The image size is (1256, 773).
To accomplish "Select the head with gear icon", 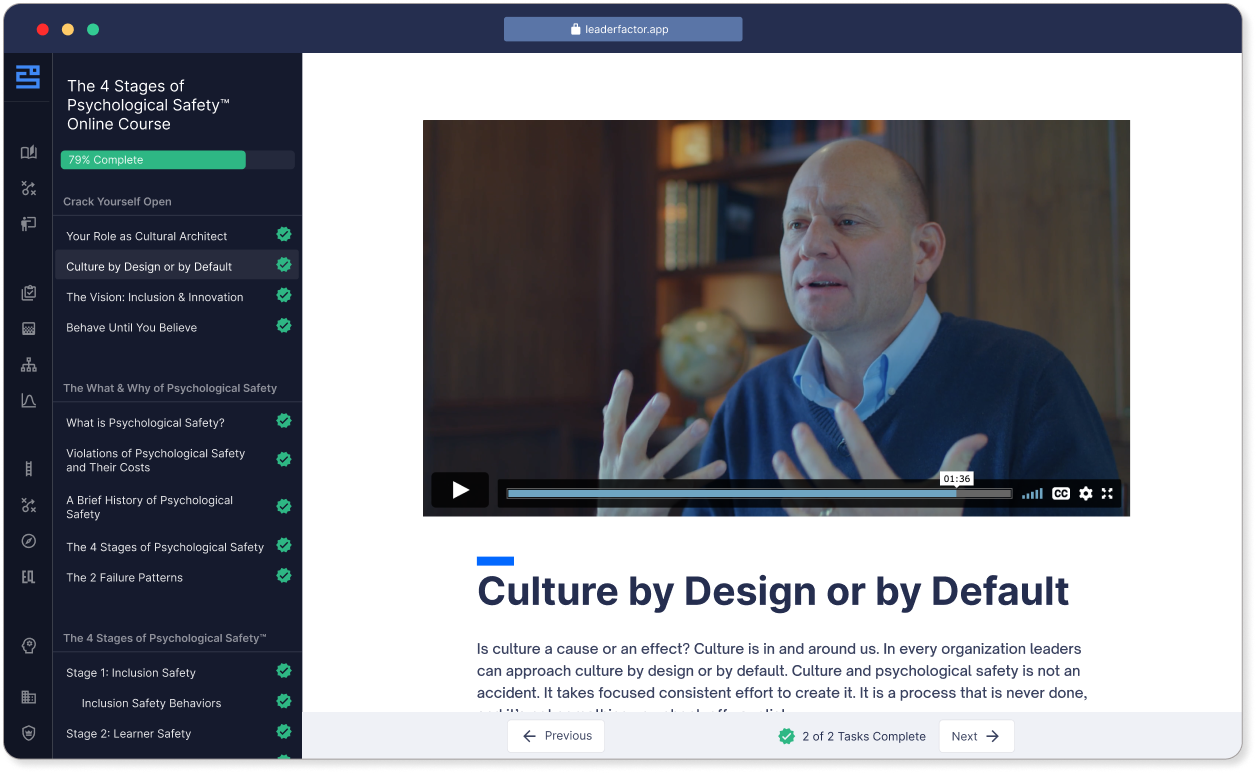I will pyautogui.click(x=29, y=645).
